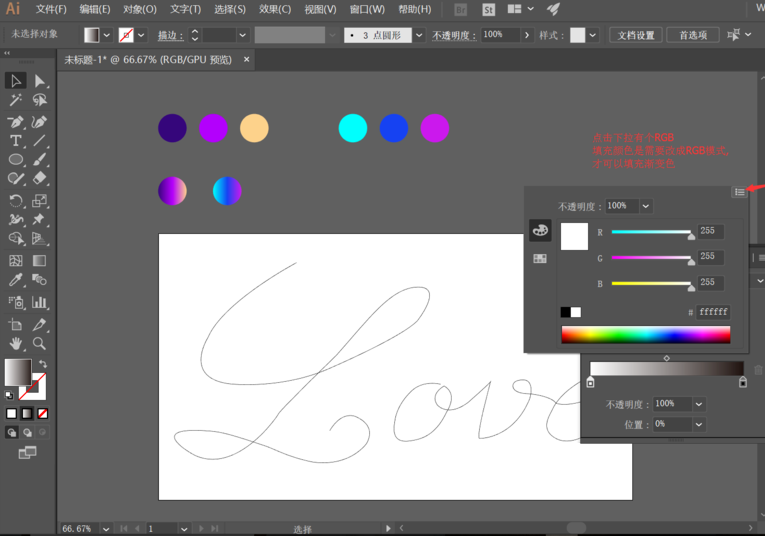Open the 效果(C) menu
The height and width of the screenshot is (536, 765).
click(275, 9)
